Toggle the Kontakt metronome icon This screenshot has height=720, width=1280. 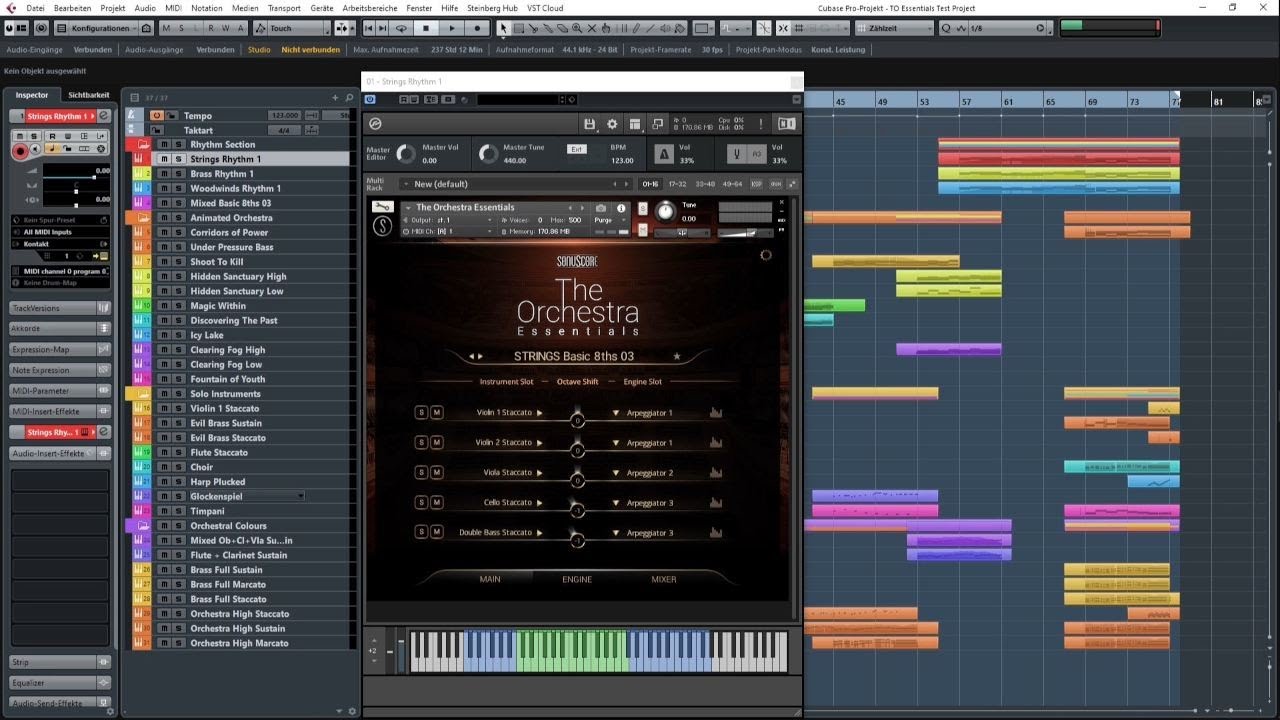click(x=664, y=154)
